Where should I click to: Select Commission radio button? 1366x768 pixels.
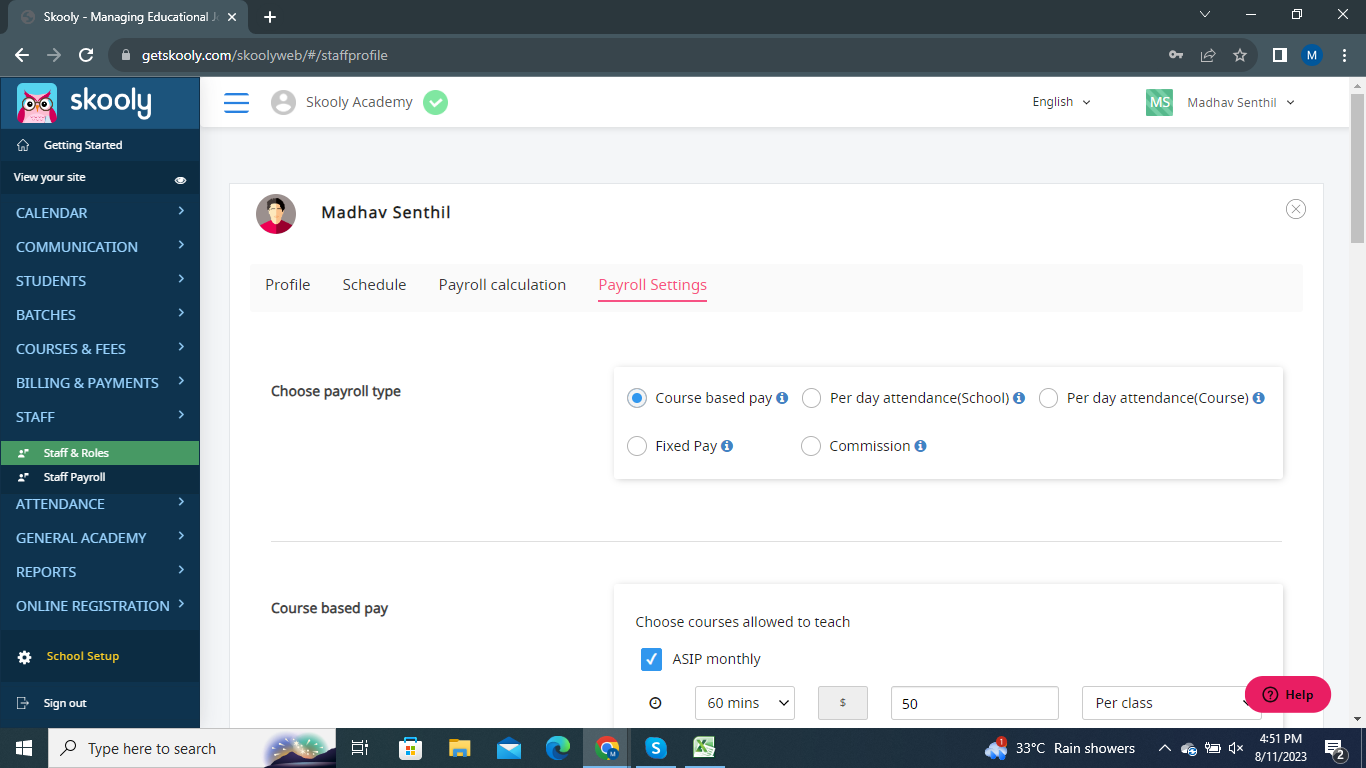point(811,446)
